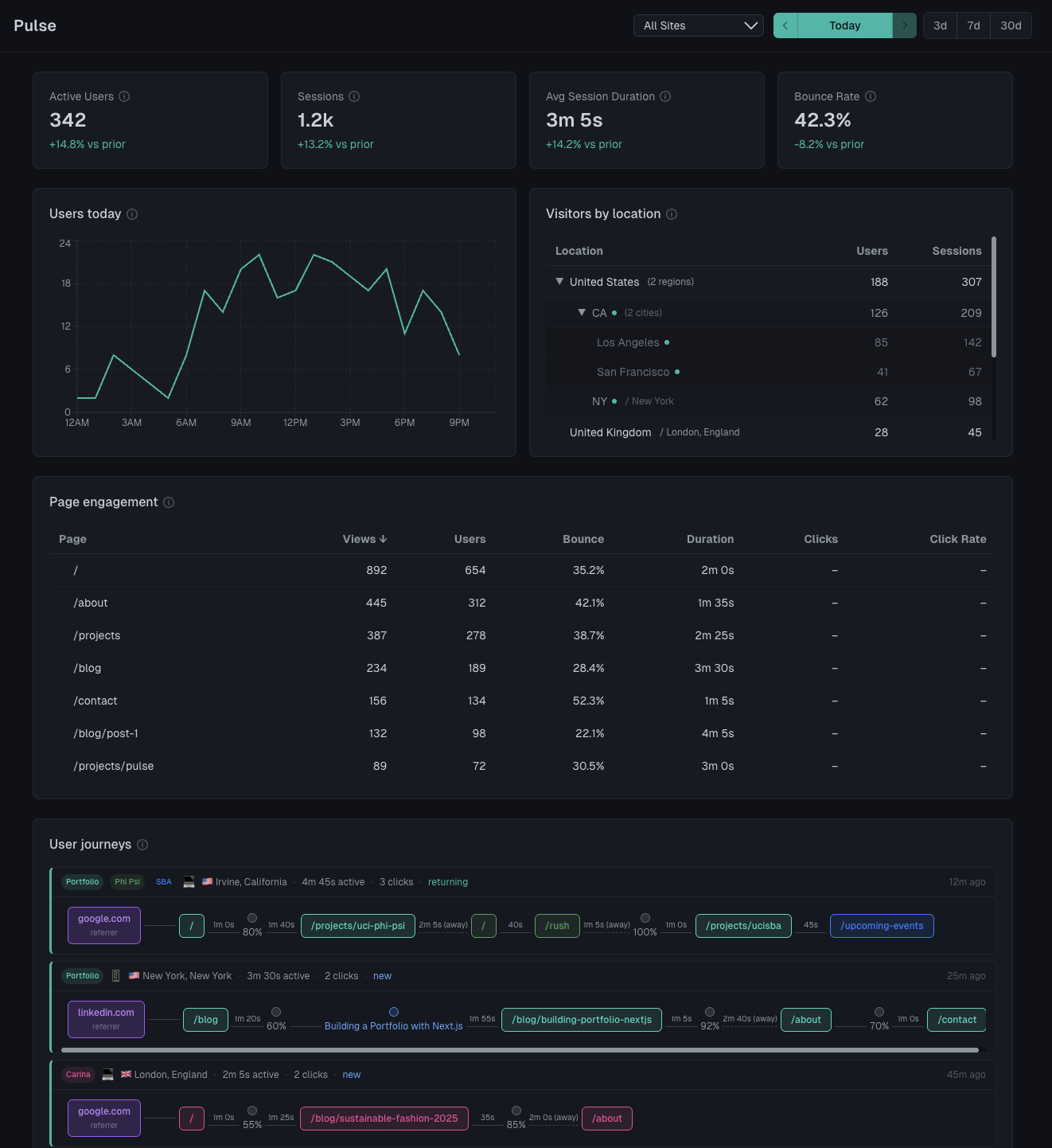Click the User journeys info icon
The width and height of the screenshot is (1052, 1148).
coord(142,845)
